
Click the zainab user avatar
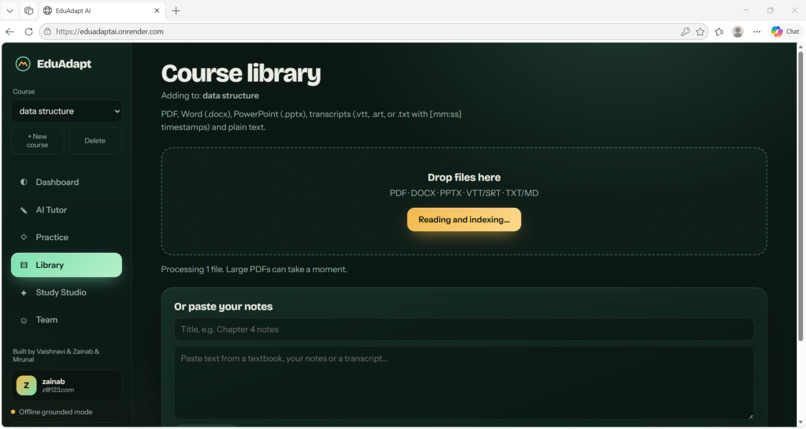(x=26, y=385)
